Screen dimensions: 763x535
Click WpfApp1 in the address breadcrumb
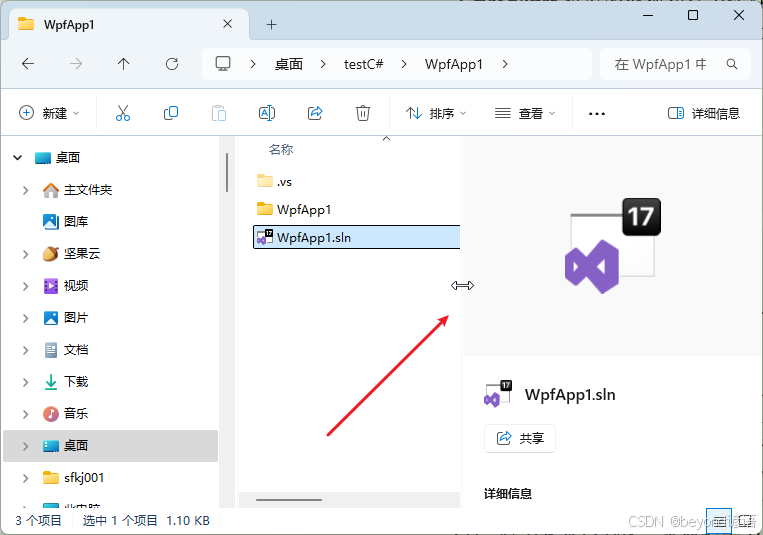454,64
